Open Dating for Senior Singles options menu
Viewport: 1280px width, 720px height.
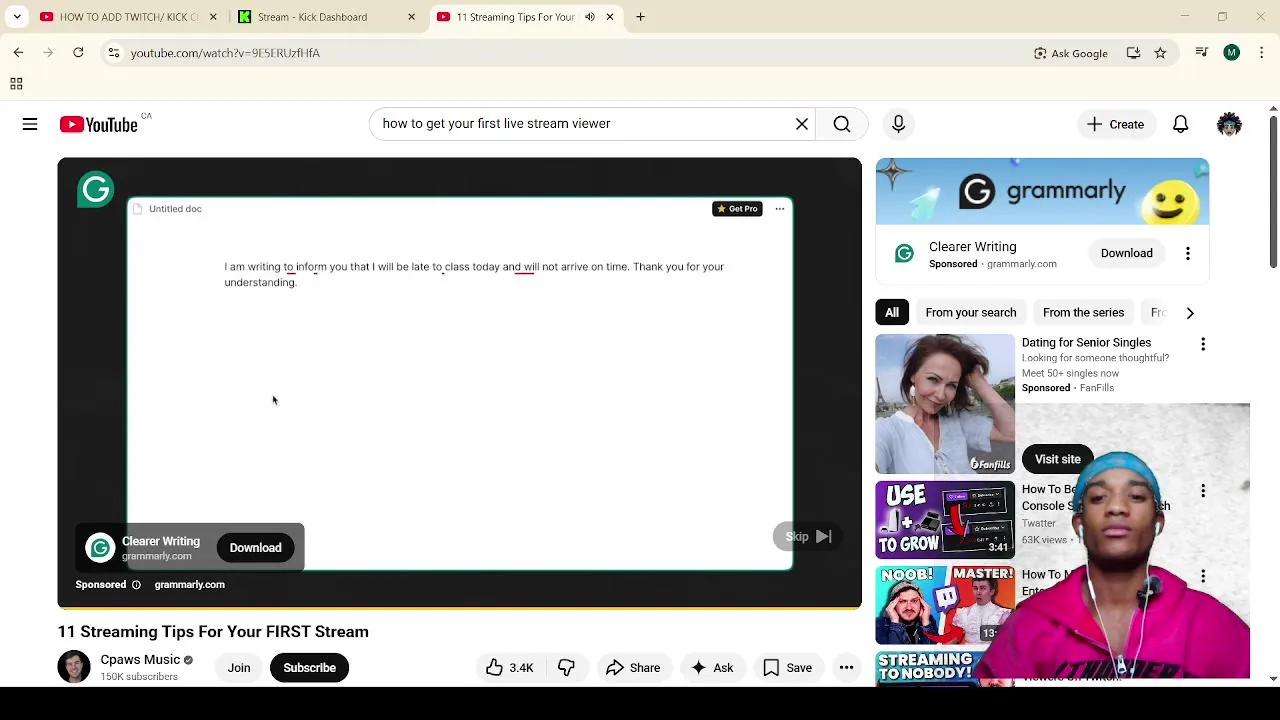[x=1203, y=344]
